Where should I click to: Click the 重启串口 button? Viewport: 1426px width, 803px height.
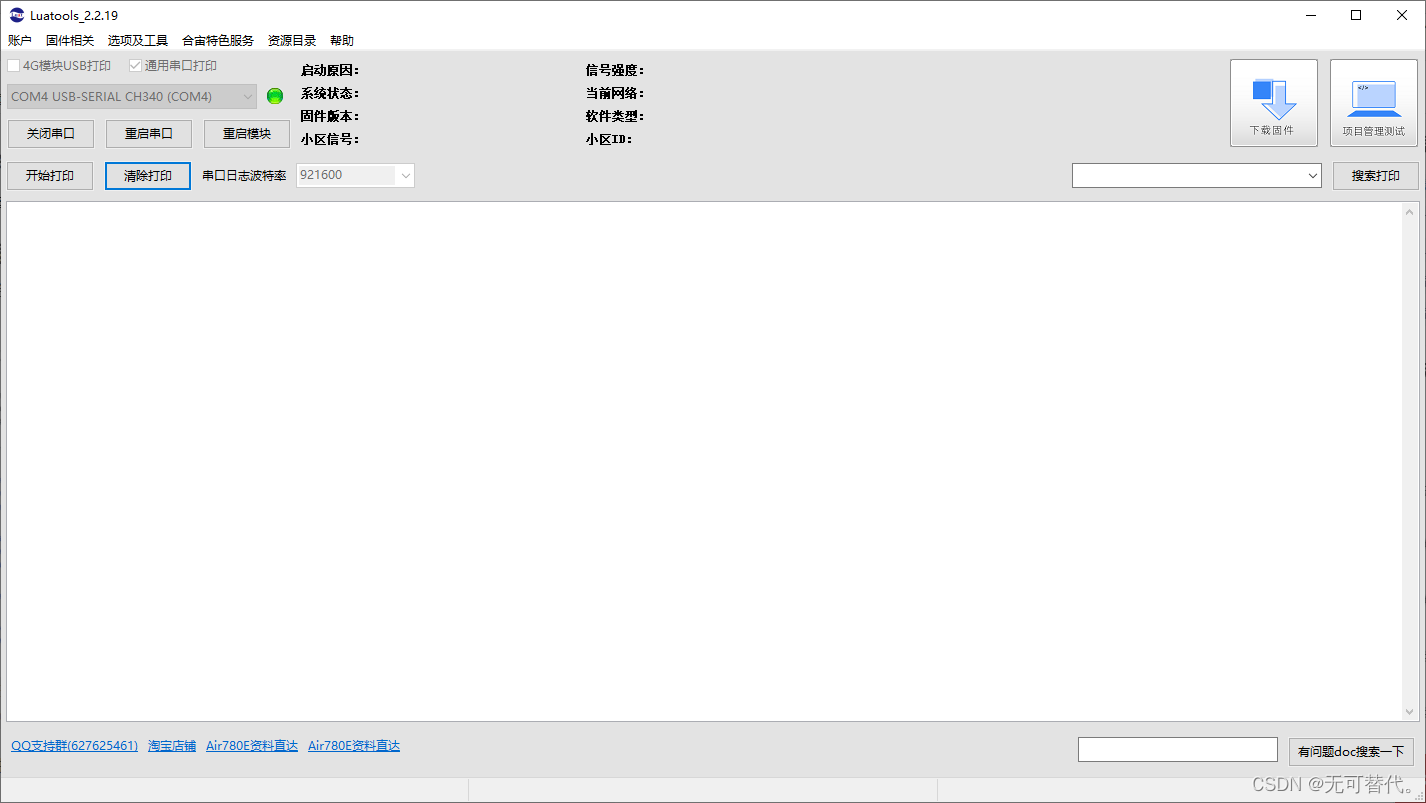click(x=149, y=134)
